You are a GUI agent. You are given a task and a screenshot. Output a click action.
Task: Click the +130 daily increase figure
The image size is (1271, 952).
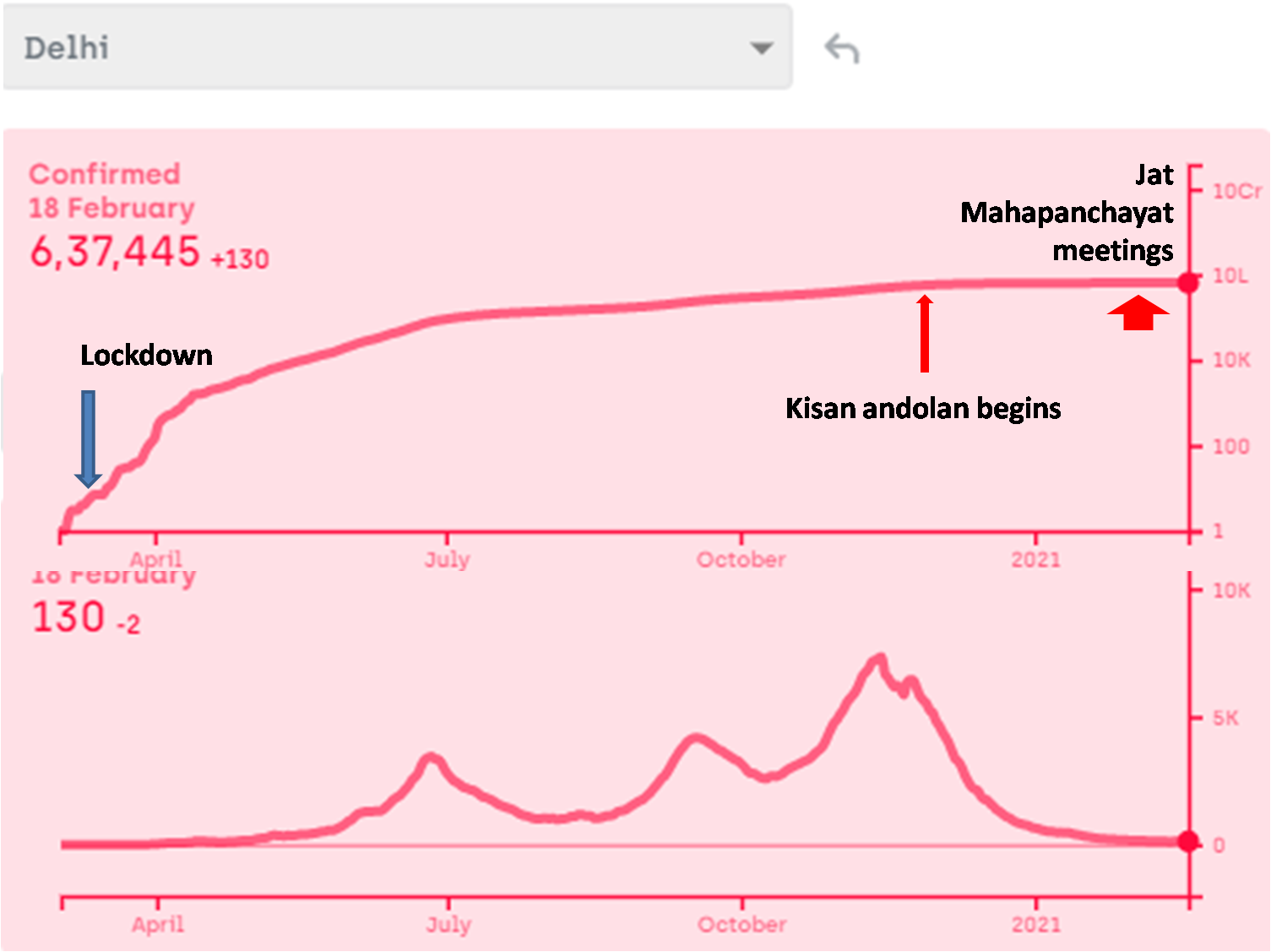coord(240,258)
